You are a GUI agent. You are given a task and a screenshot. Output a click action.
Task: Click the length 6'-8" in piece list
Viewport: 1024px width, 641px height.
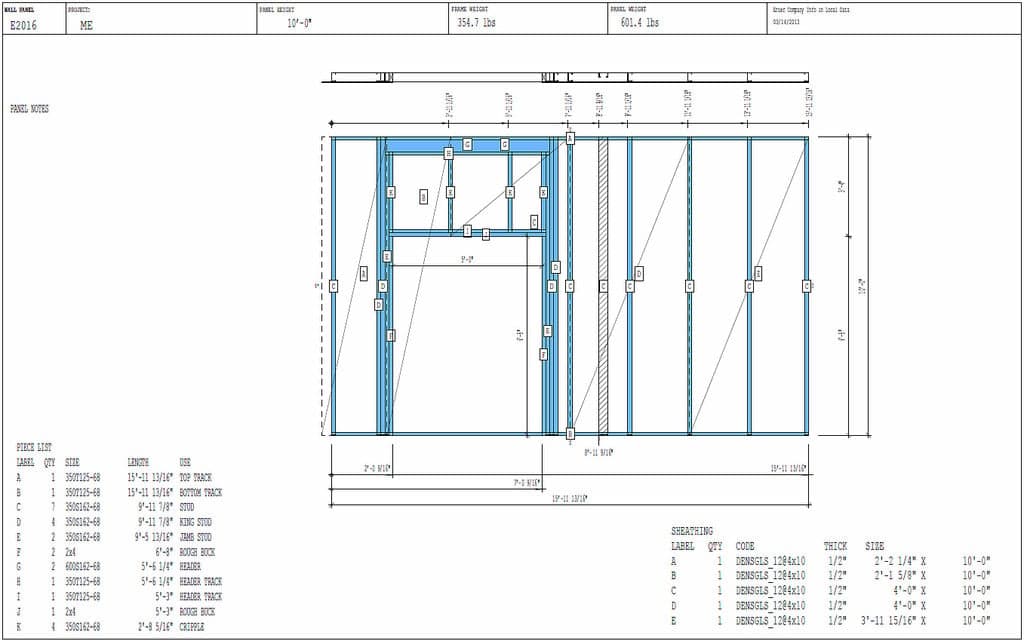point(164,552)
